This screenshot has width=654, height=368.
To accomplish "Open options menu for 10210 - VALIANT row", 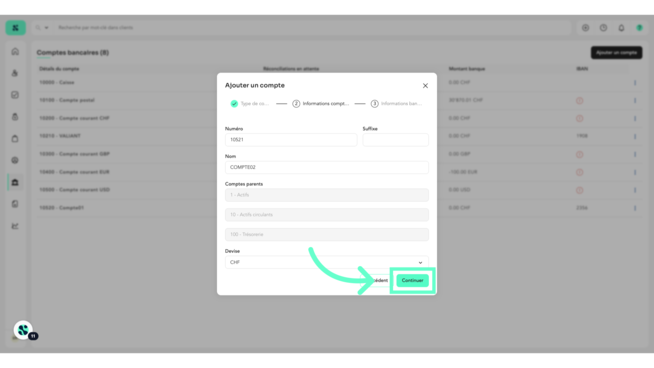I will coord(635,136).
